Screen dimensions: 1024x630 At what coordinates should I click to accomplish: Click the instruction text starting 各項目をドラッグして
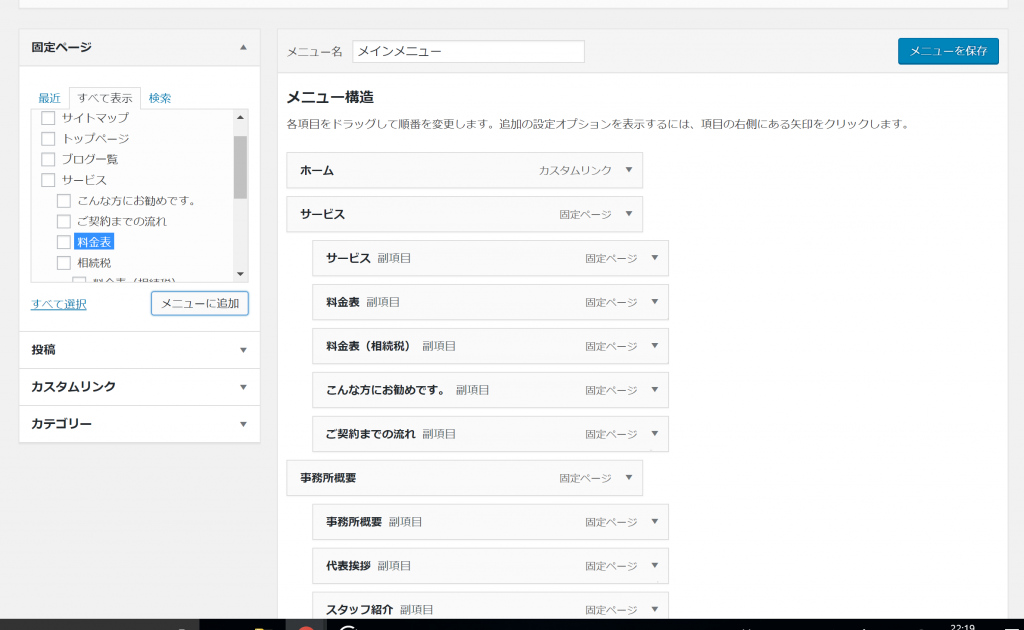[598, 124]
